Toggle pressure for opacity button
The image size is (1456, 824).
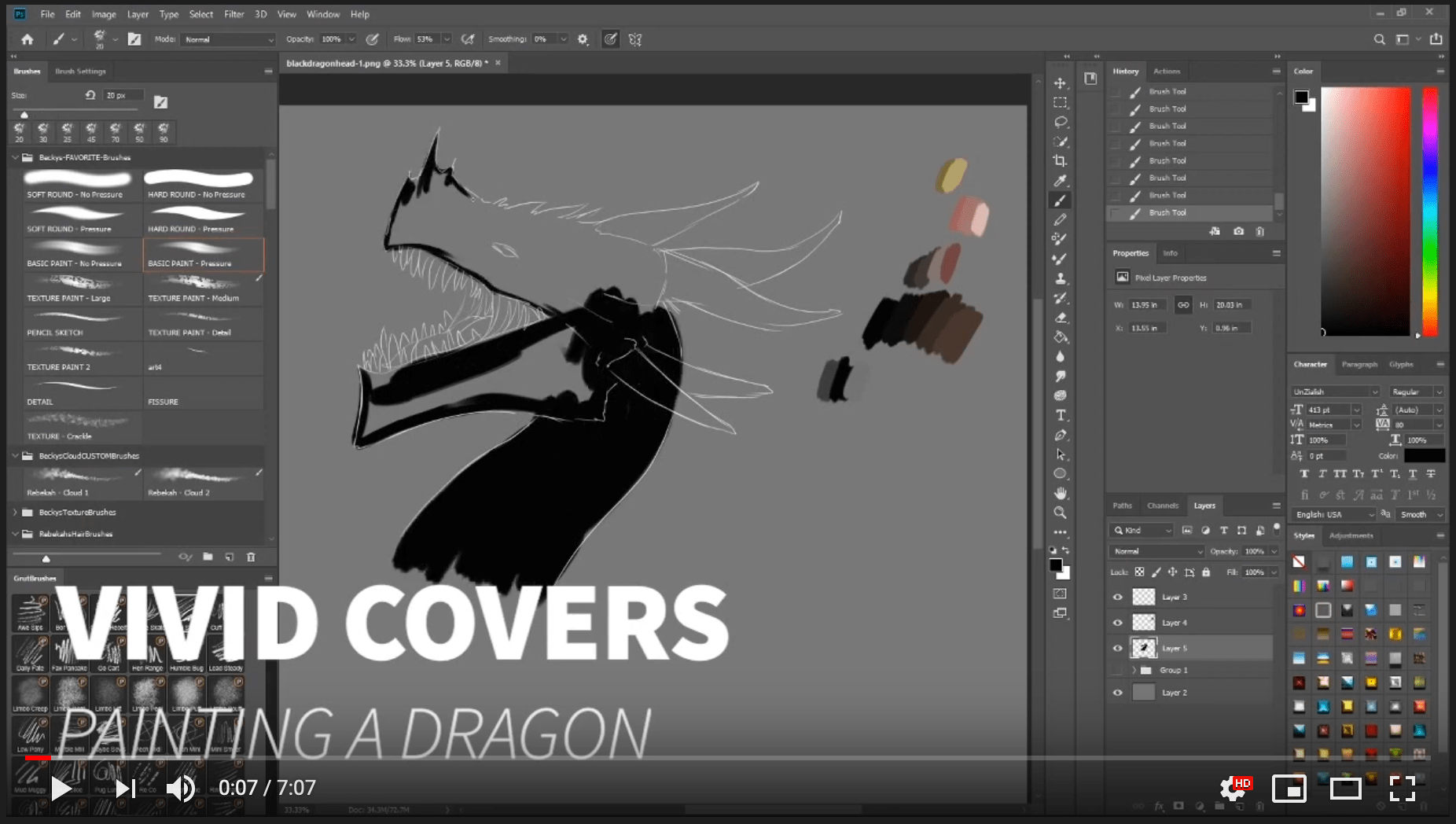373,39
